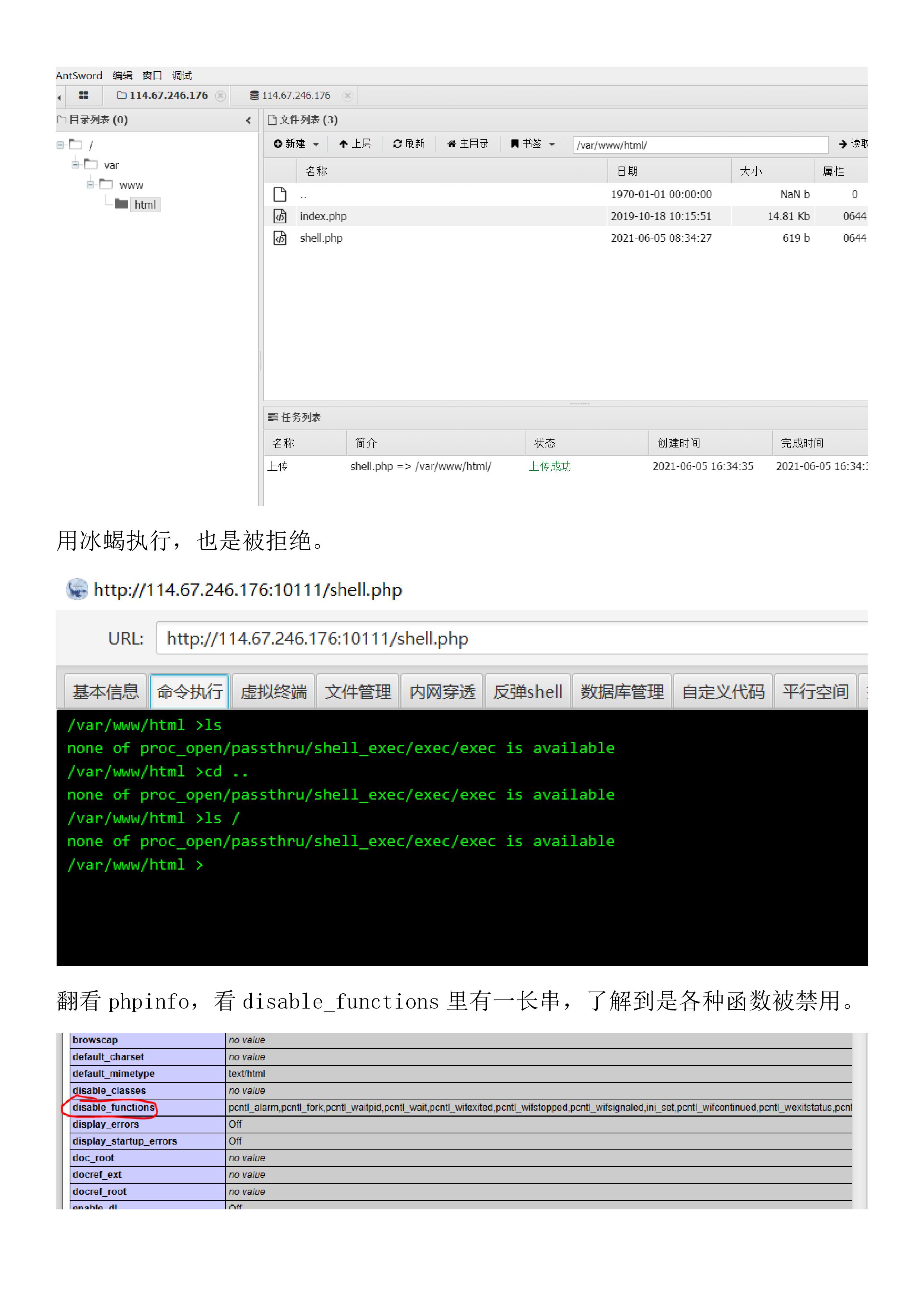Viewport: 924px width, 1307px height.
Task: Sort files by 名称 column
Action: tap(452, 171)
